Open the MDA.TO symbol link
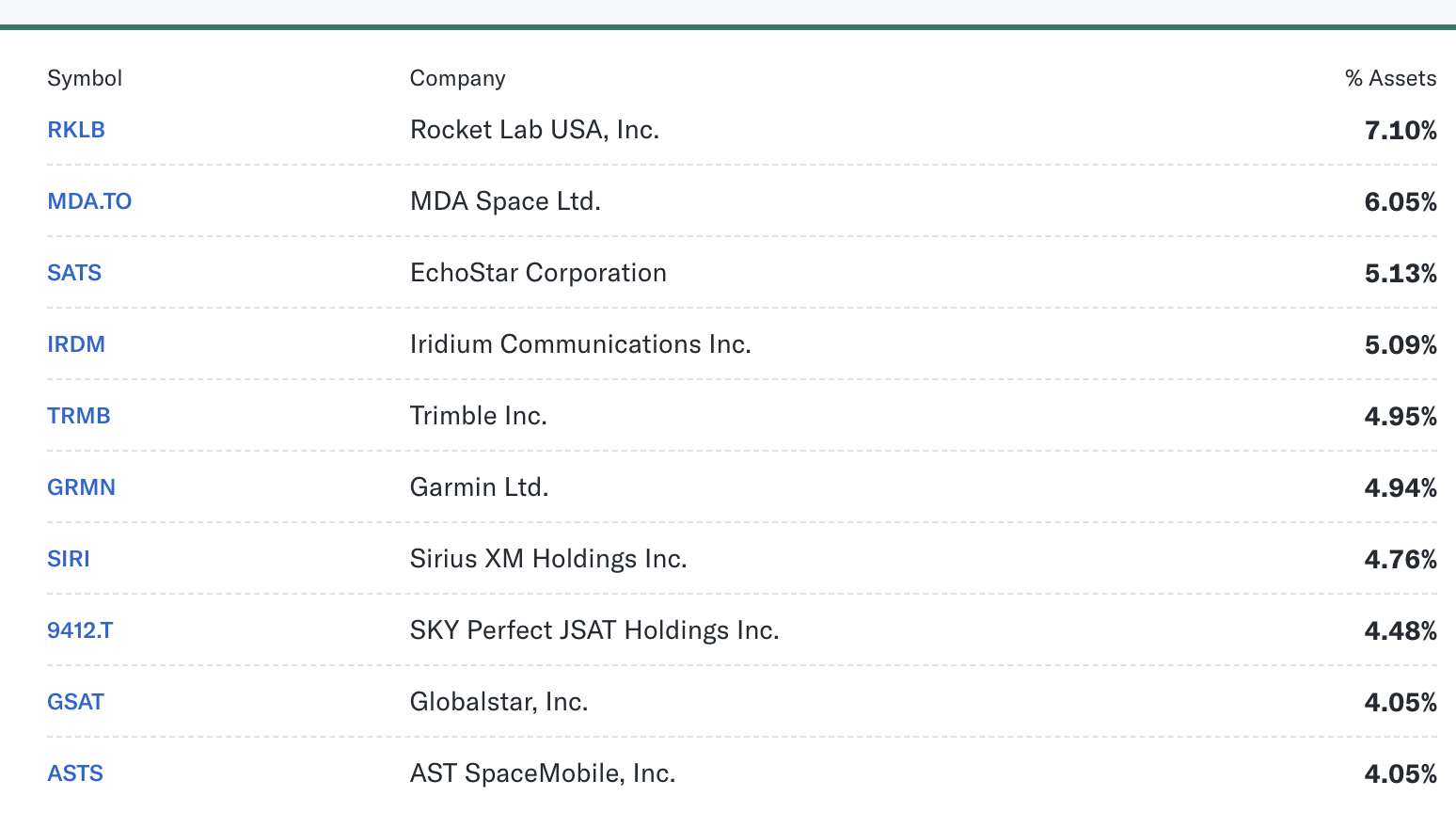 pyautogui.click(x=89, y=201)
